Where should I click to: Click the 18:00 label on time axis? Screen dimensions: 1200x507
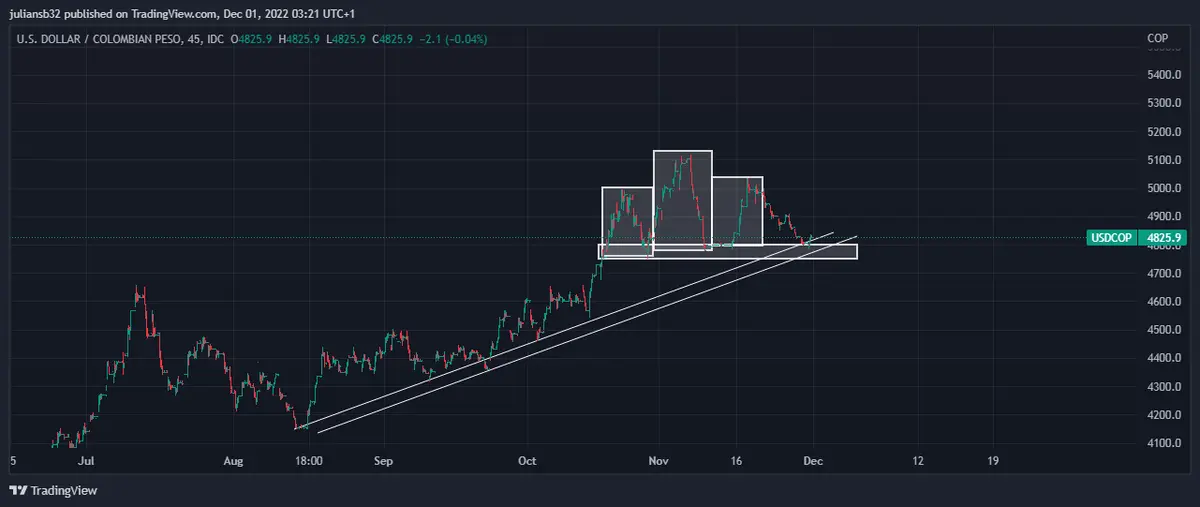pyautogui.click(x=309, y=462)
